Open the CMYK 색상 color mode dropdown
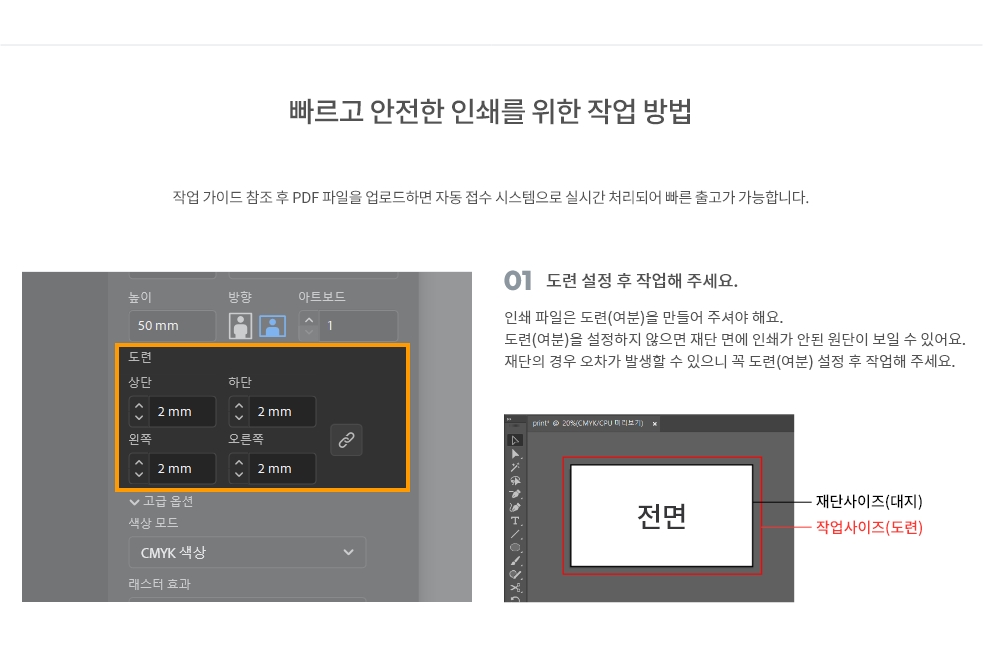The height and width of the screenshot is (662, 983). click(247, 552)
